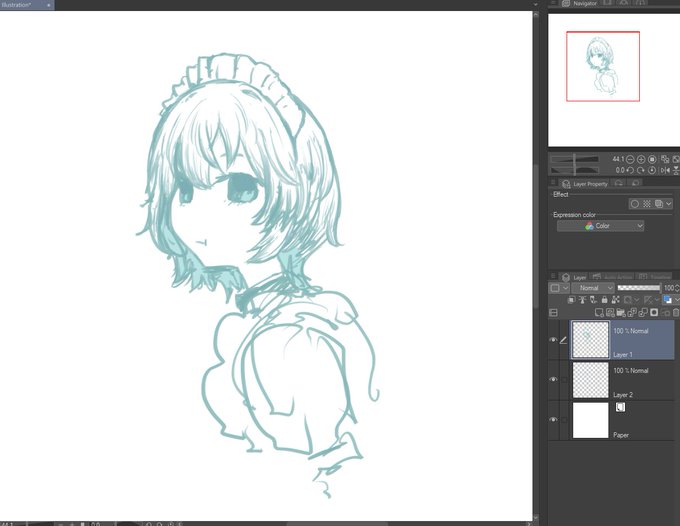This screenshot has width=680, height=526.
Task: Toggle Set as Reference Layer icon
Action: click(x=582, y=300)
